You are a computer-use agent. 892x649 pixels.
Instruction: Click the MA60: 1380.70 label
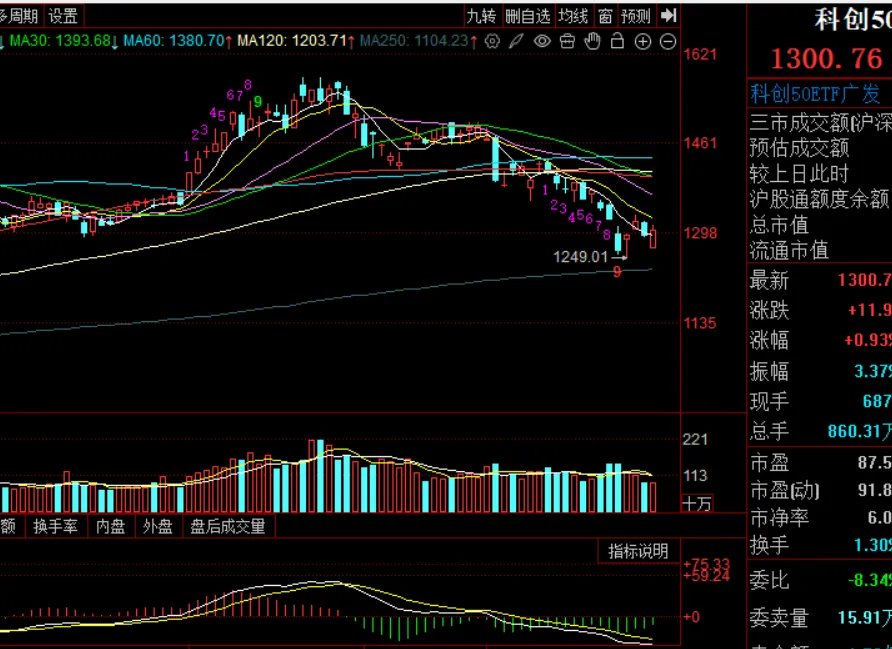174,41
